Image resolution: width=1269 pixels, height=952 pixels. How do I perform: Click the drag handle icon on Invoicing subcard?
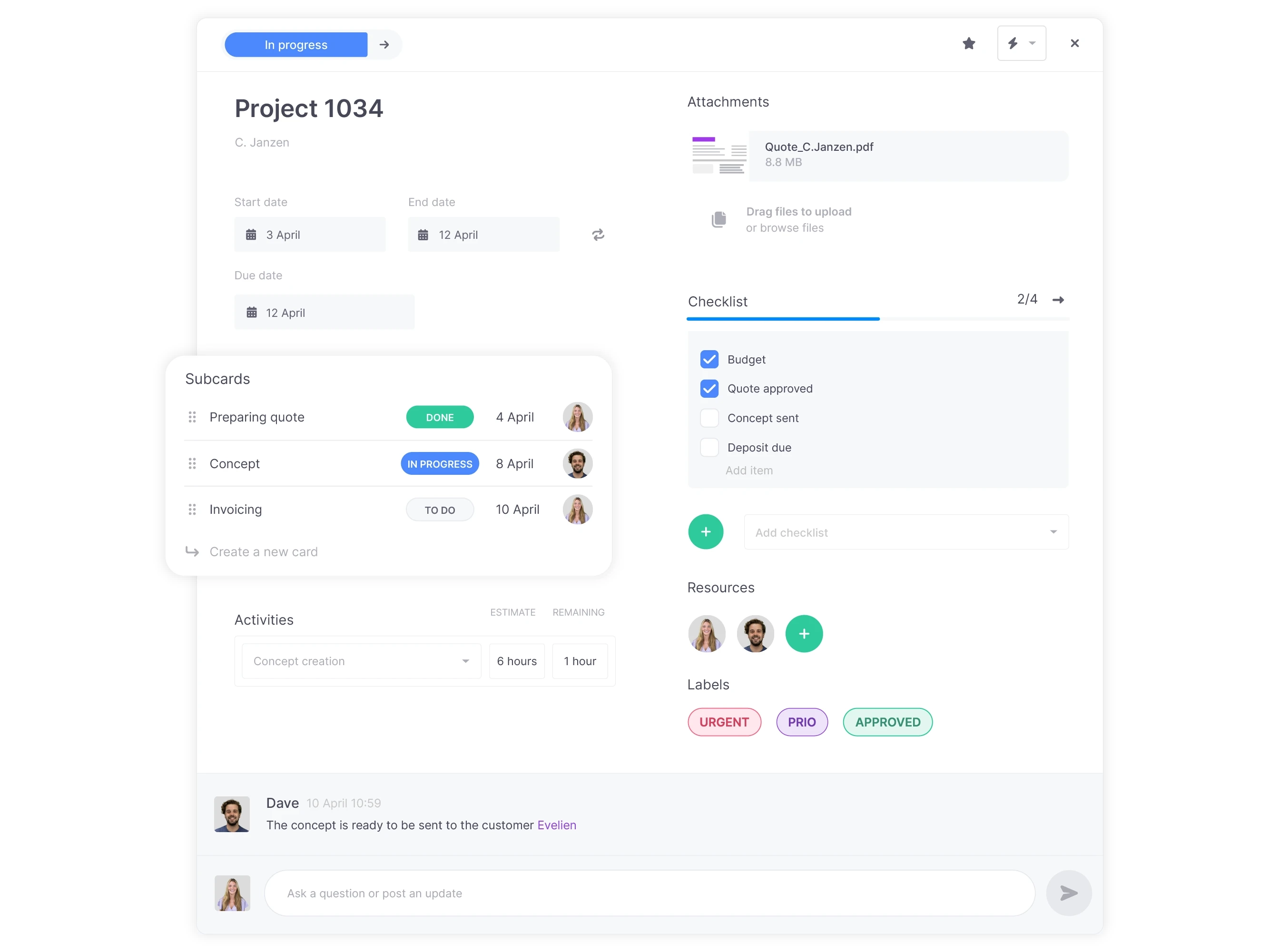coord(192,509)
